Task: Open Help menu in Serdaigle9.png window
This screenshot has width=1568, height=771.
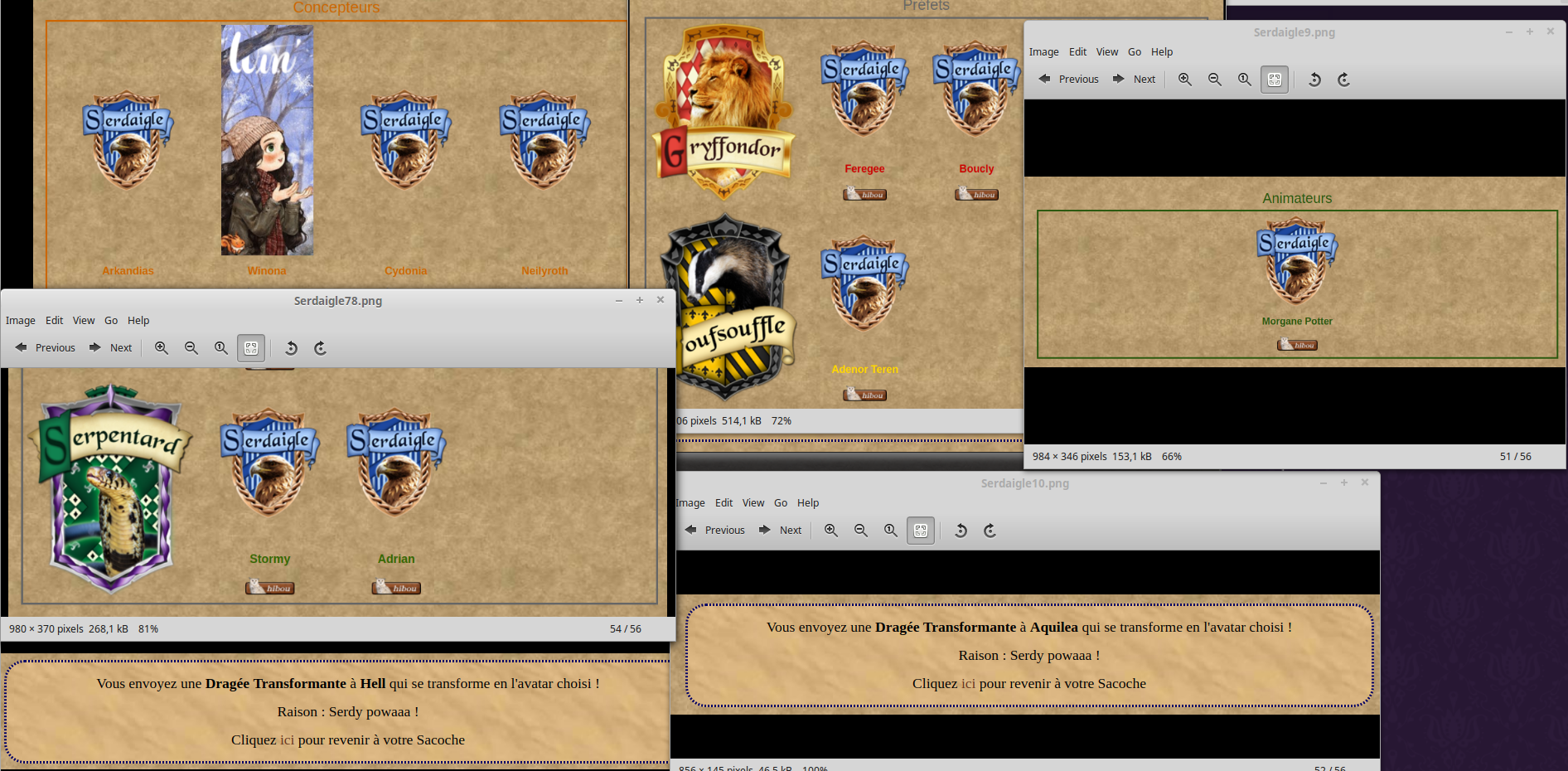Action: click(x=1162, y=51)
